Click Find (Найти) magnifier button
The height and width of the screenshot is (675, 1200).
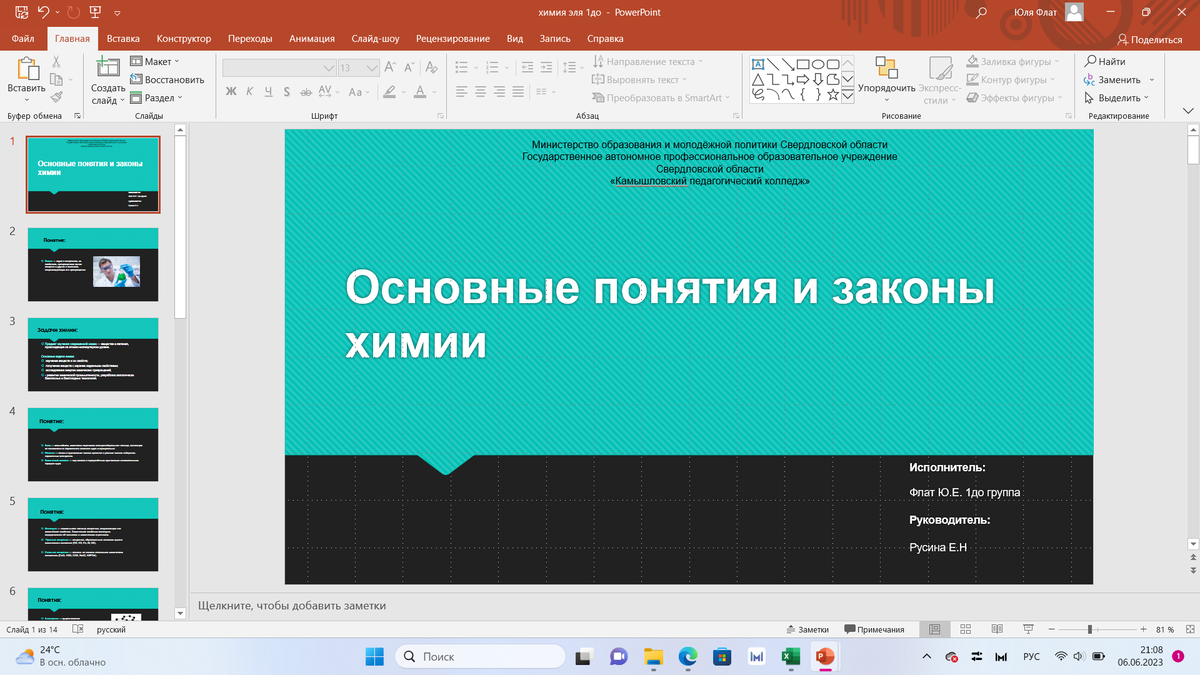pyautogui.click(x=1105, y=61)
